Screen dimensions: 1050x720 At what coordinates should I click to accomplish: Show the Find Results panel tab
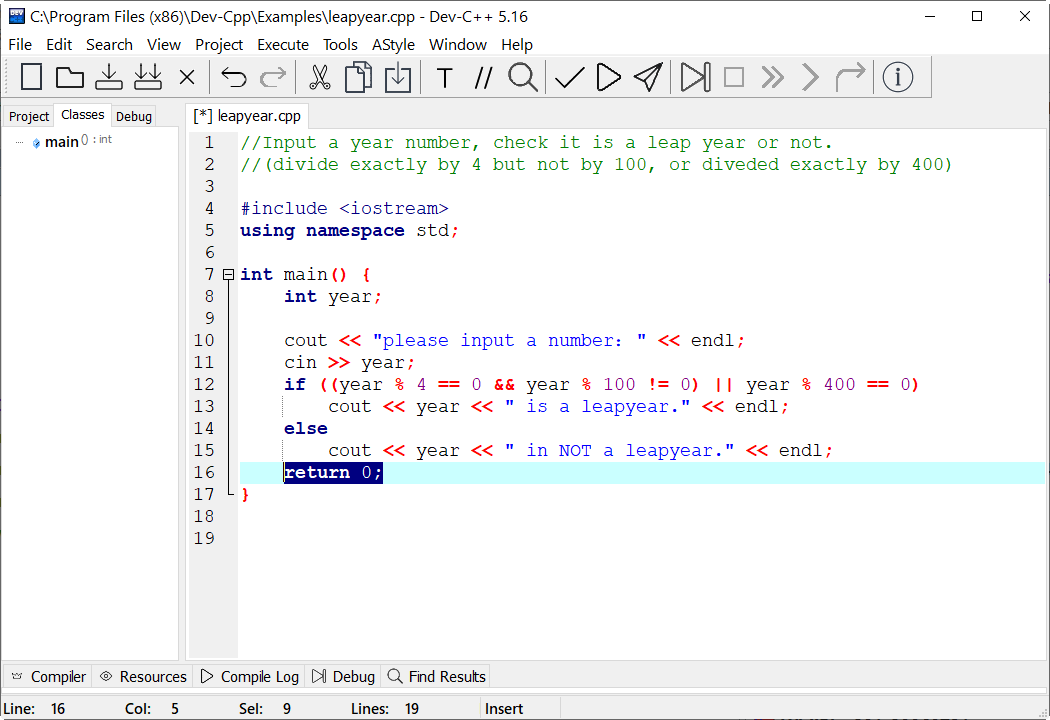coord(437,677)
